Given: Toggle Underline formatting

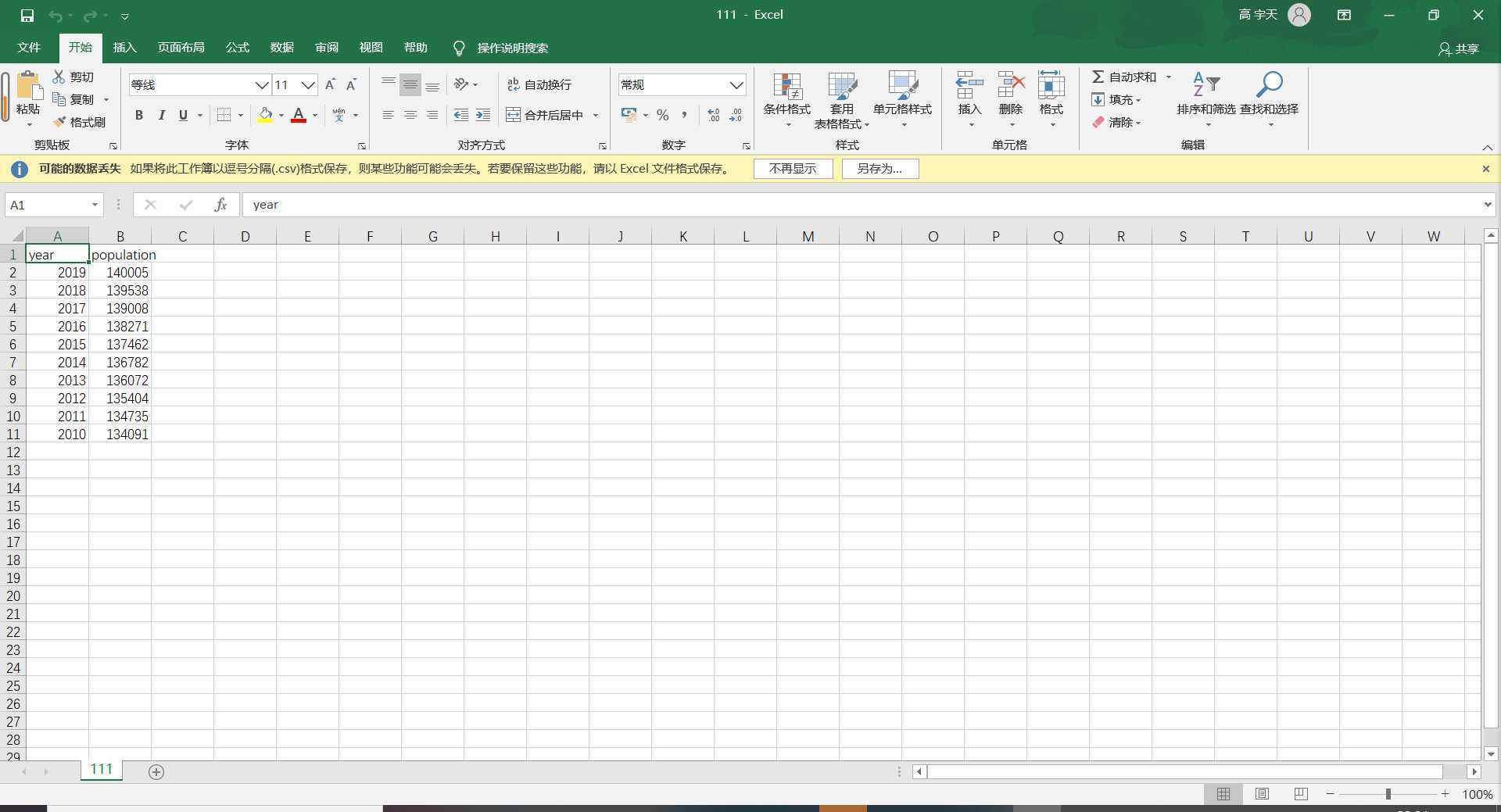Looking at the screenshot, I should tap(183, 115).
